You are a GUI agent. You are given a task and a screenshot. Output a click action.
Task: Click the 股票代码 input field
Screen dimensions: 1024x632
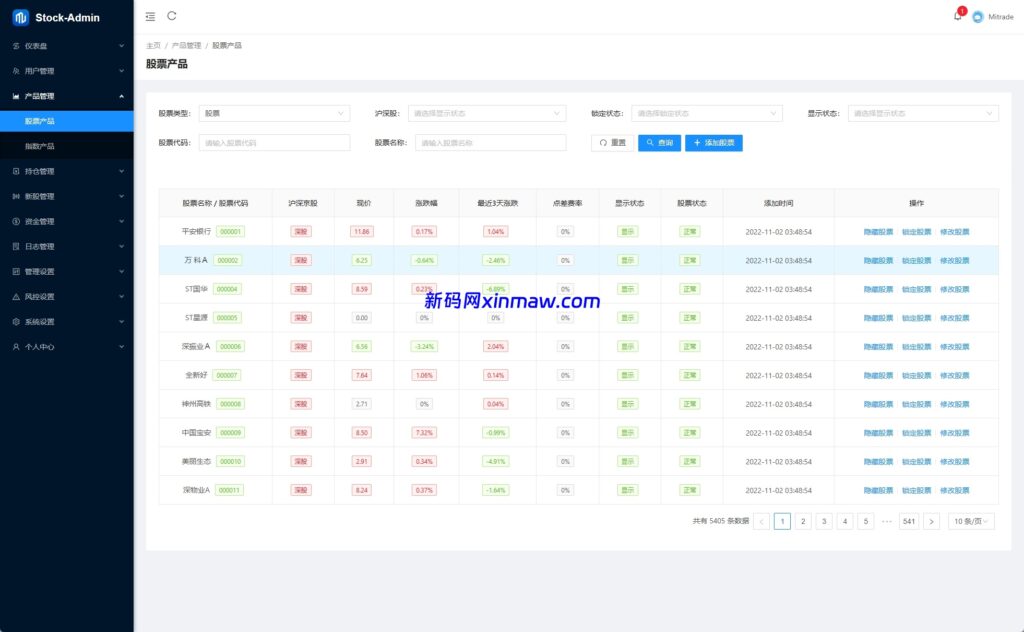click(274, 143)
